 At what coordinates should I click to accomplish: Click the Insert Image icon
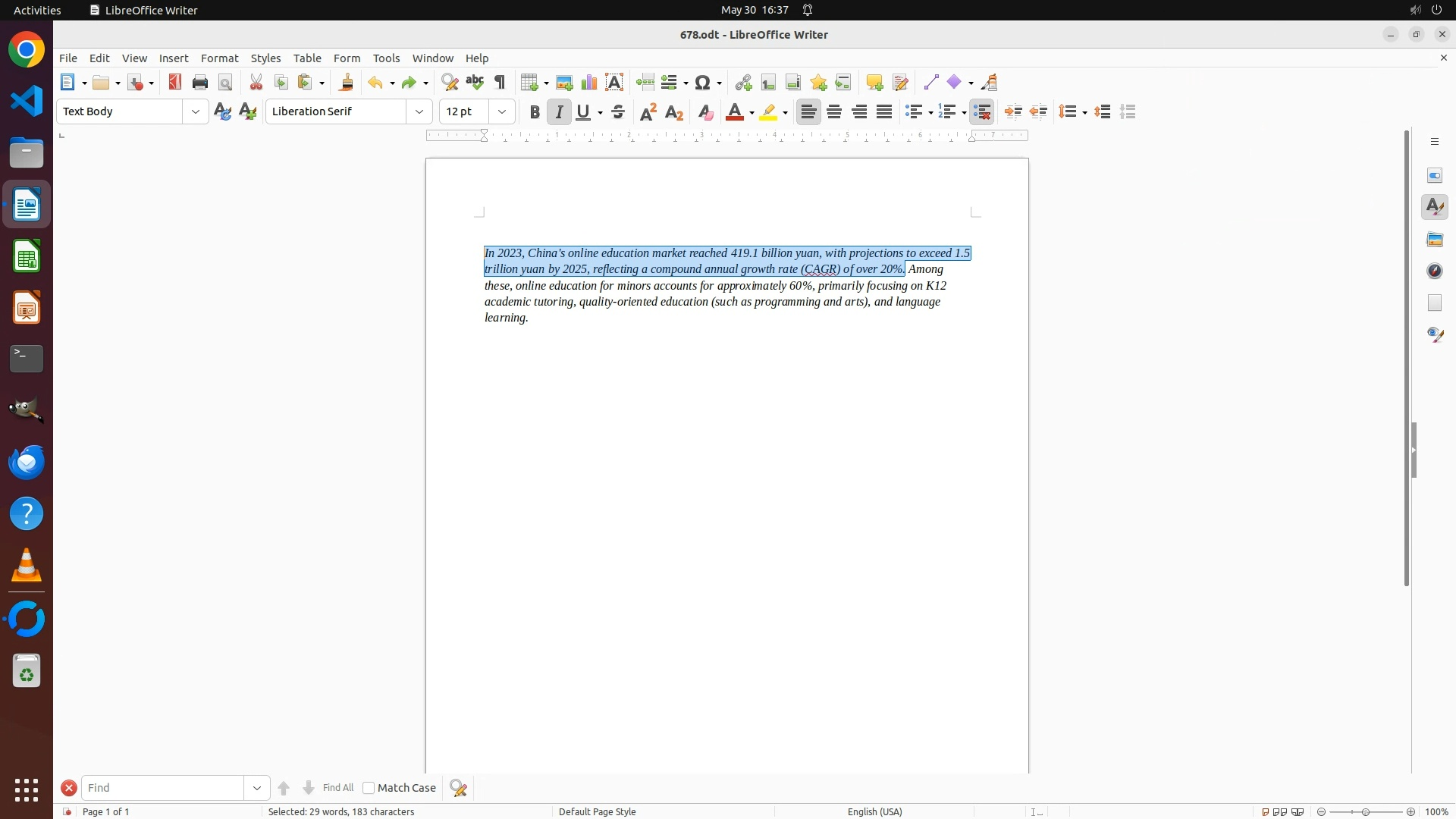point(564,83)
